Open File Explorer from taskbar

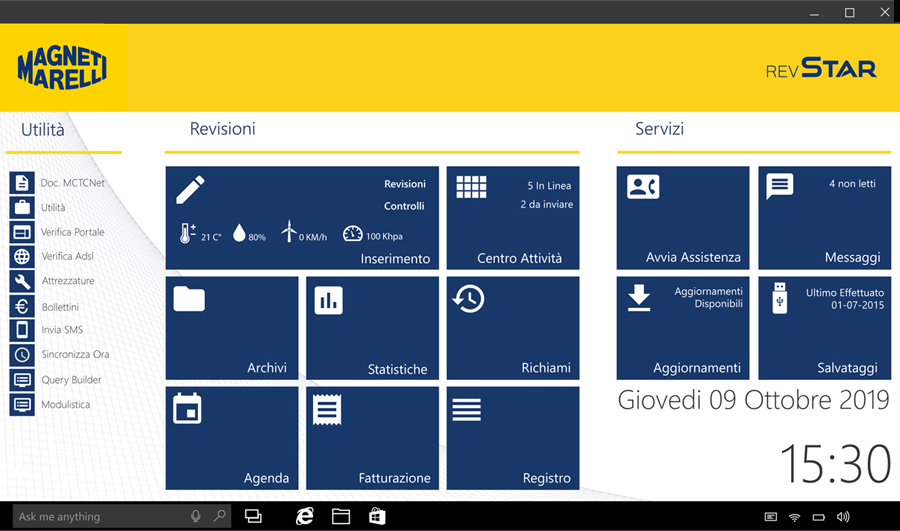click(x=341, y=516)
